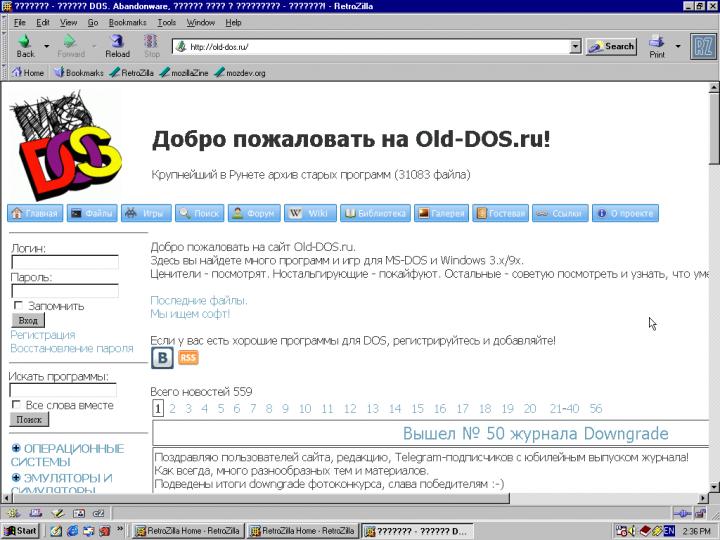720x540 pixels.
Task: Click the horizontal scrollbar thumb
Action: pyautogui.click(x=260, y=498)
